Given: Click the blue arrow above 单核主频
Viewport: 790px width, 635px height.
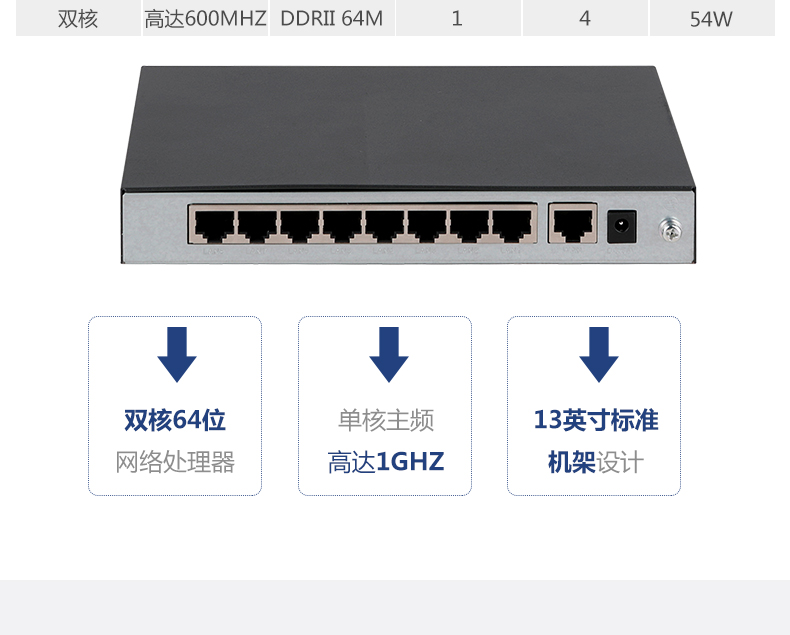Looking at the screenshot, I should 389,354.
